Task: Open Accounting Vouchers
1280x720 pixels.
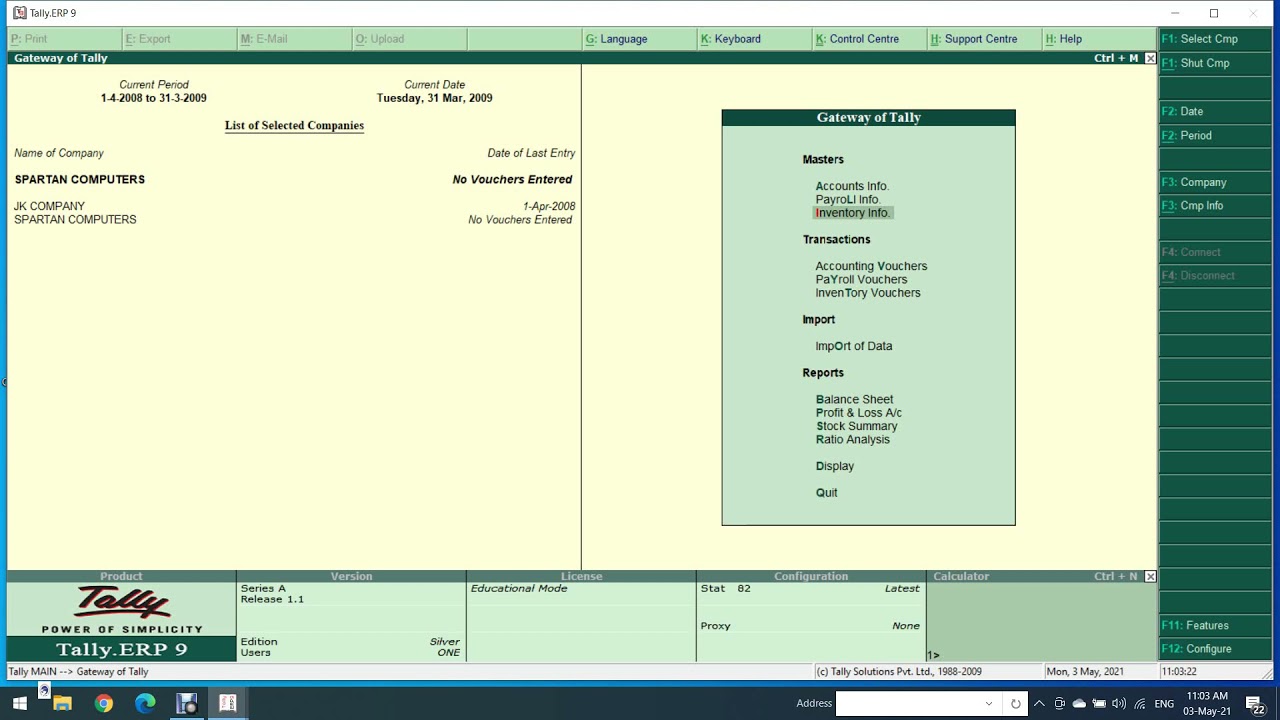Action: coord(871,266)
